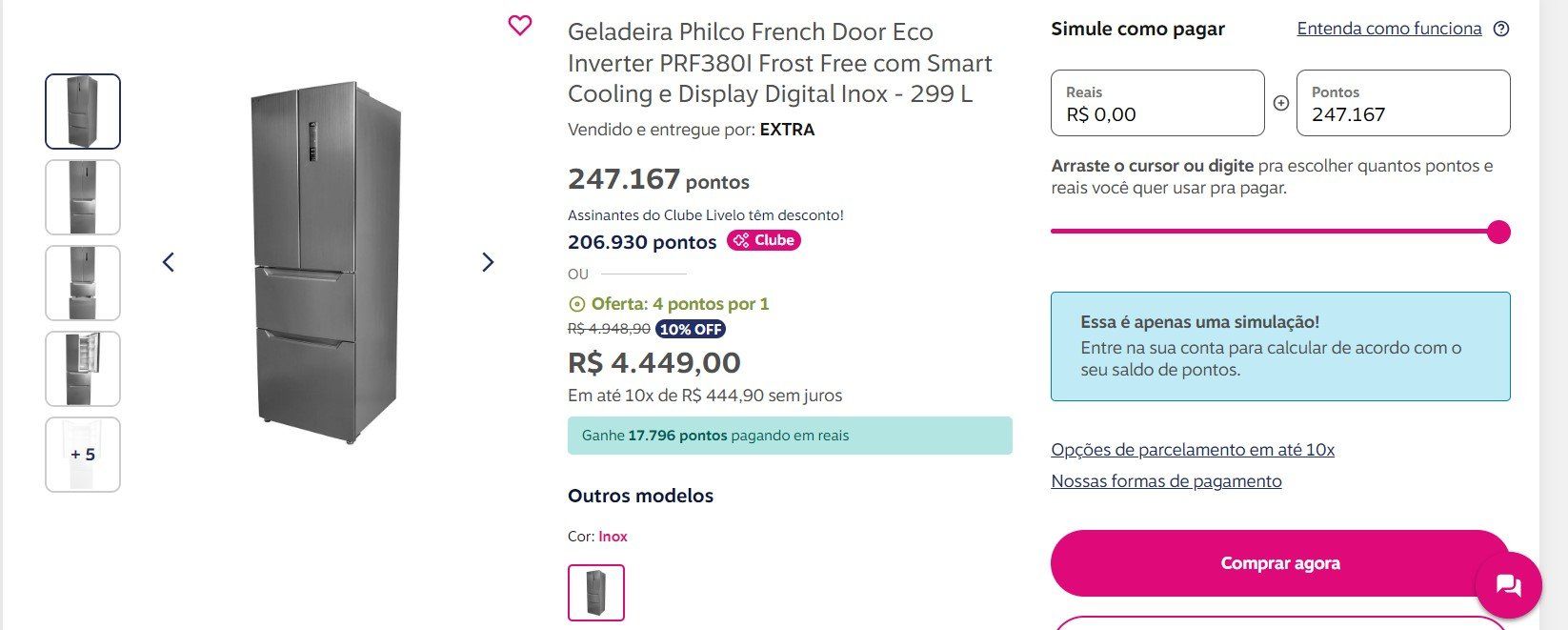Expand the +5 more images thumbnail
Image resolution: width=1568 pixels, height=630 pixels.
point(83,455)
